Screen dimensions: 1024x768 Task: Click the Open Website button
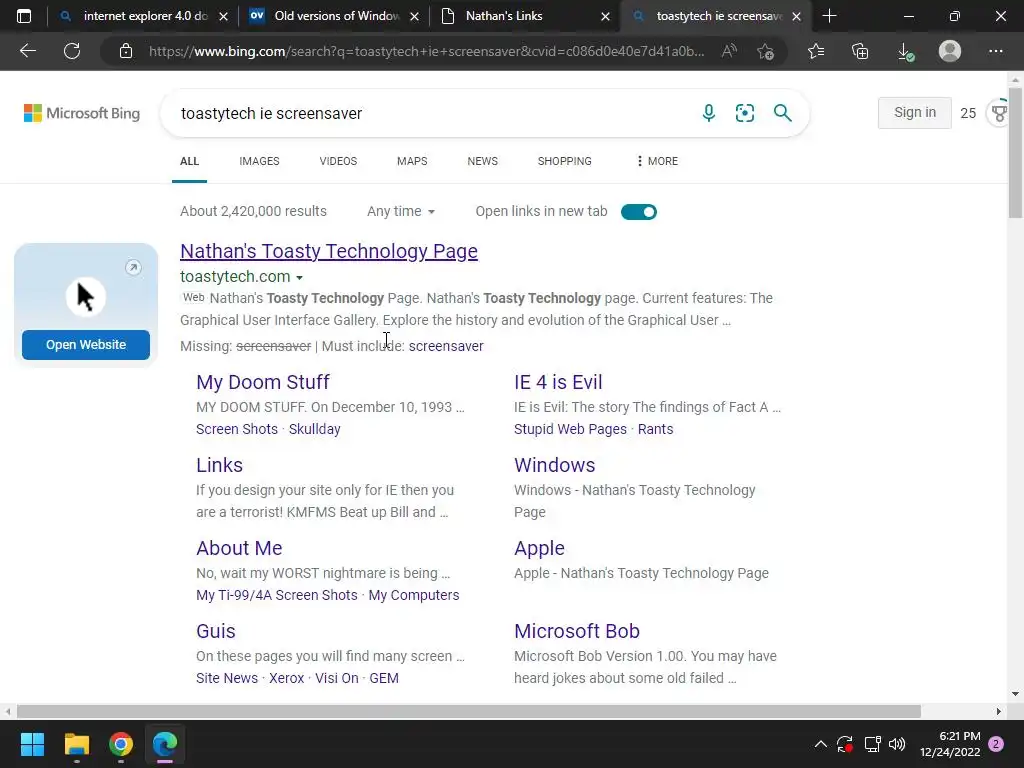click(x=86, y=345)
